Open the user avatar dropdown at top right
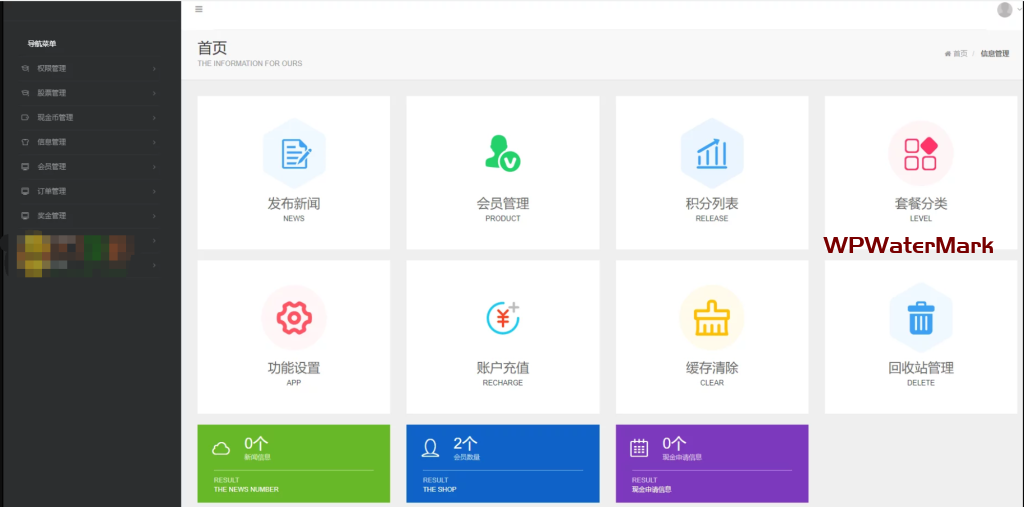Image resolution: width=1024 pixels, height=507 pixels. point(1006,10)
